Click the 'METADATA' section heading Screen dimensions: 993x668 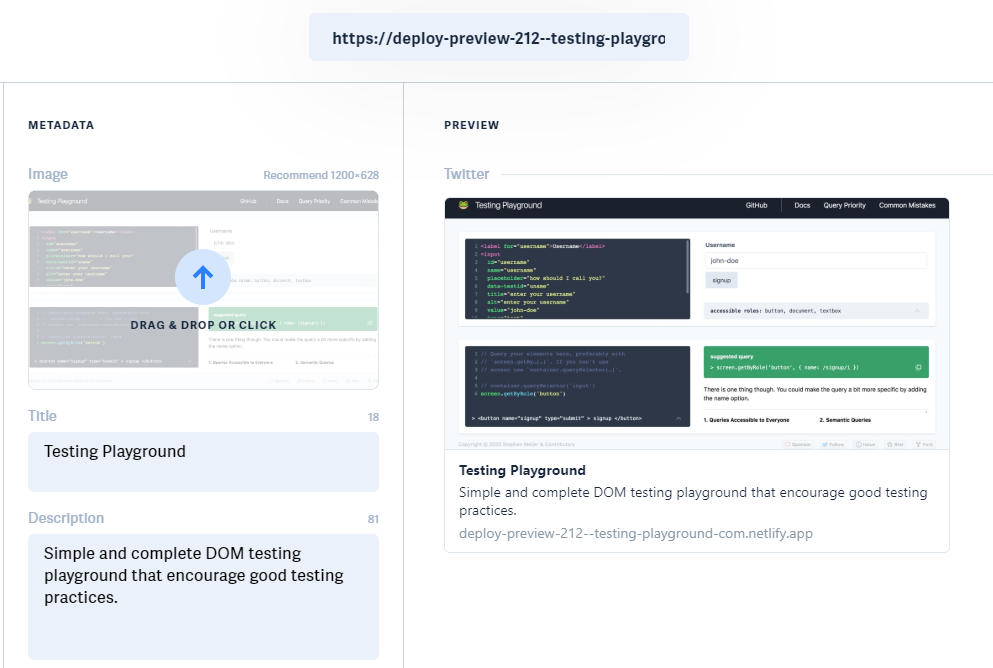pyautogui.click(x=61, y=125)
